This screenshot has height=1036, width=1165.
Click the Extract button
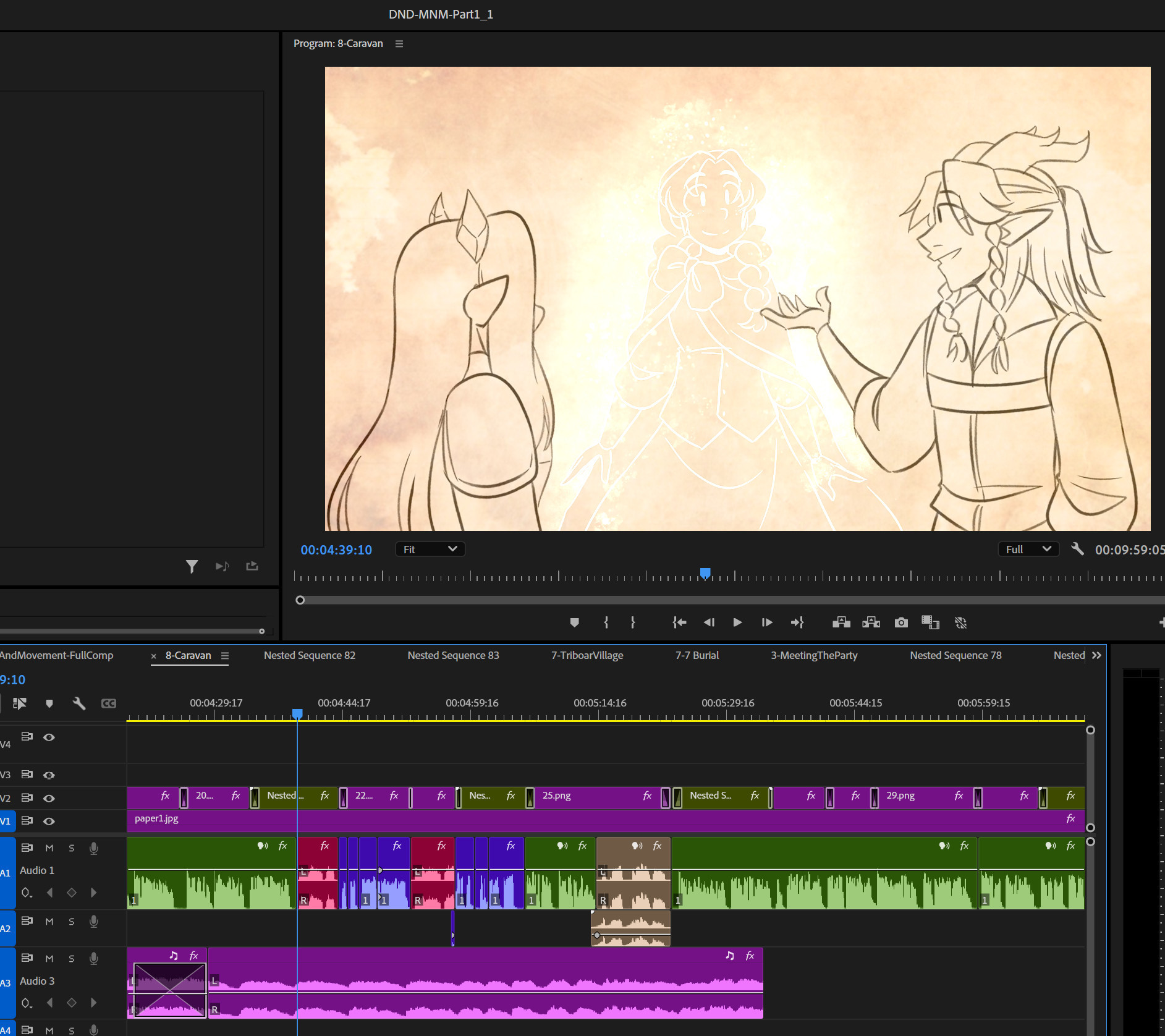click(x=871, y=622)
